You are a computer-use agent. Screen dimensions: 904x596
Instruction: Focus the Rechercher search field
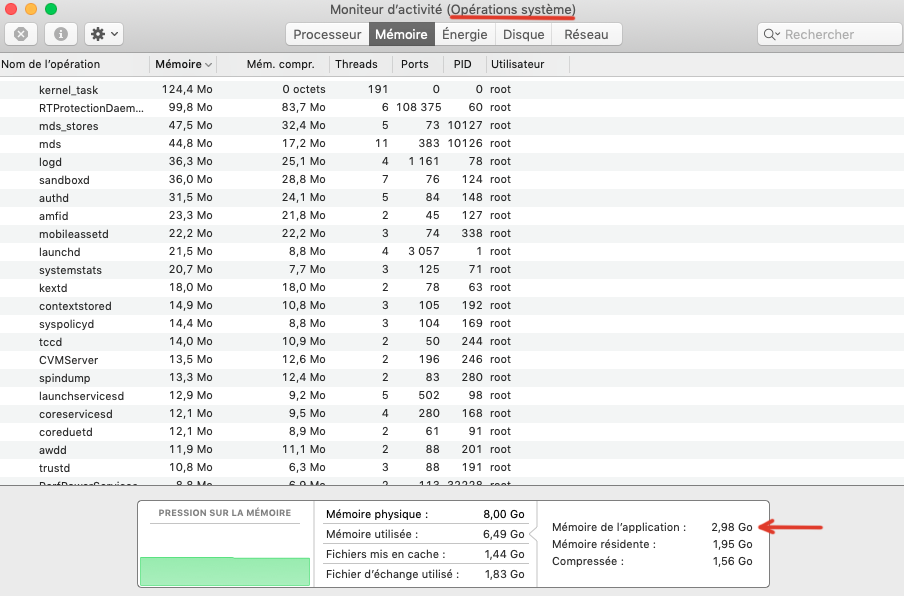830,35
